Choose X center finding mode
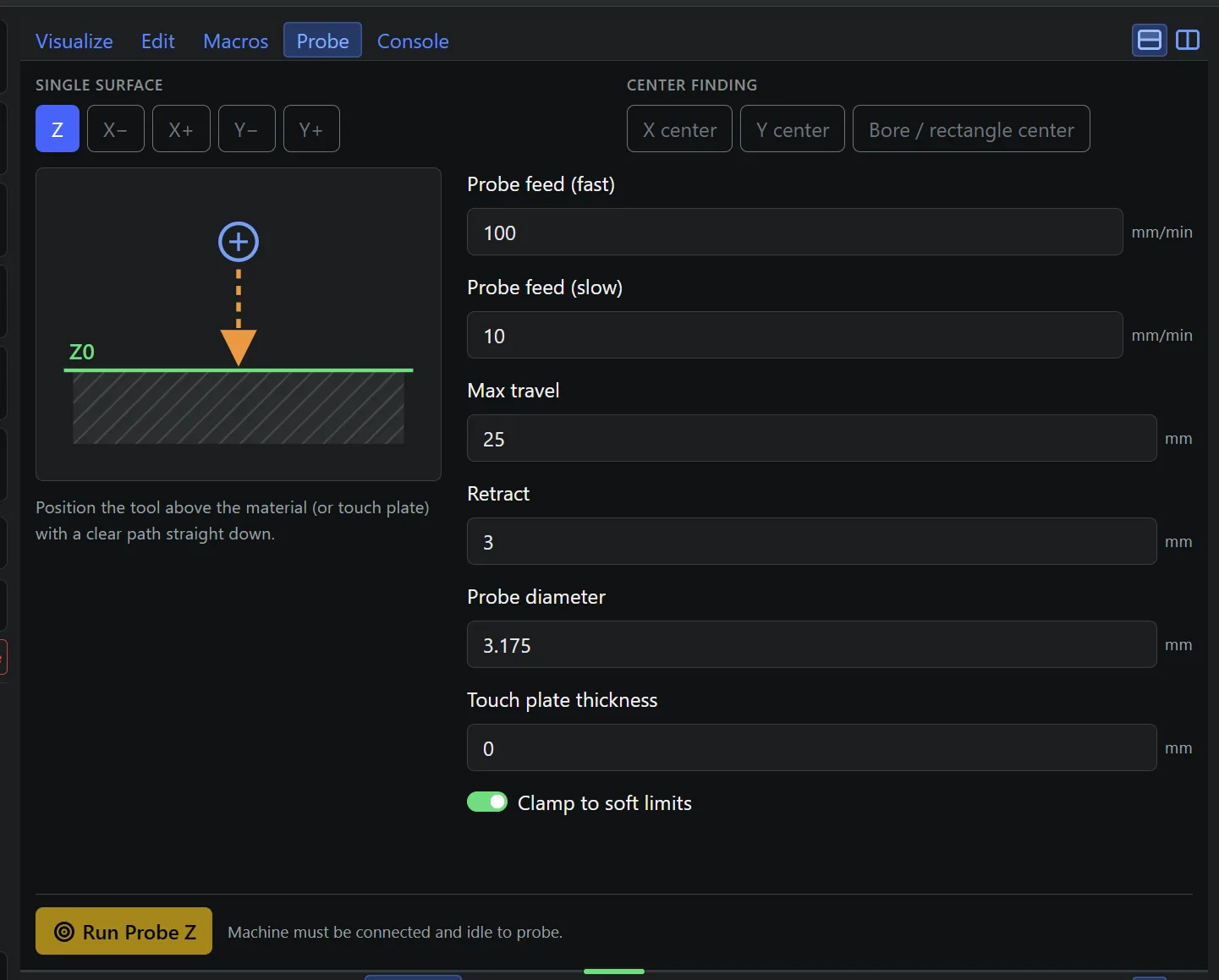The image size is (1219, 980). pos(679,129)
